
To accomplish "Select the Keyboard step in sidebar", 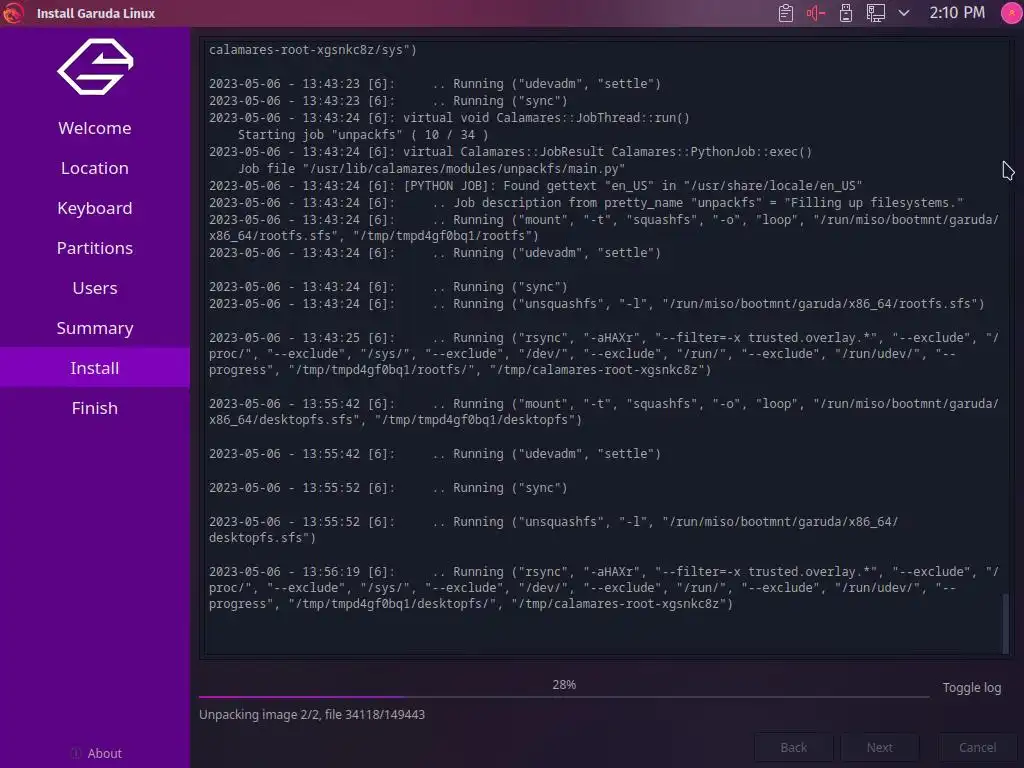I will (95, 208).
